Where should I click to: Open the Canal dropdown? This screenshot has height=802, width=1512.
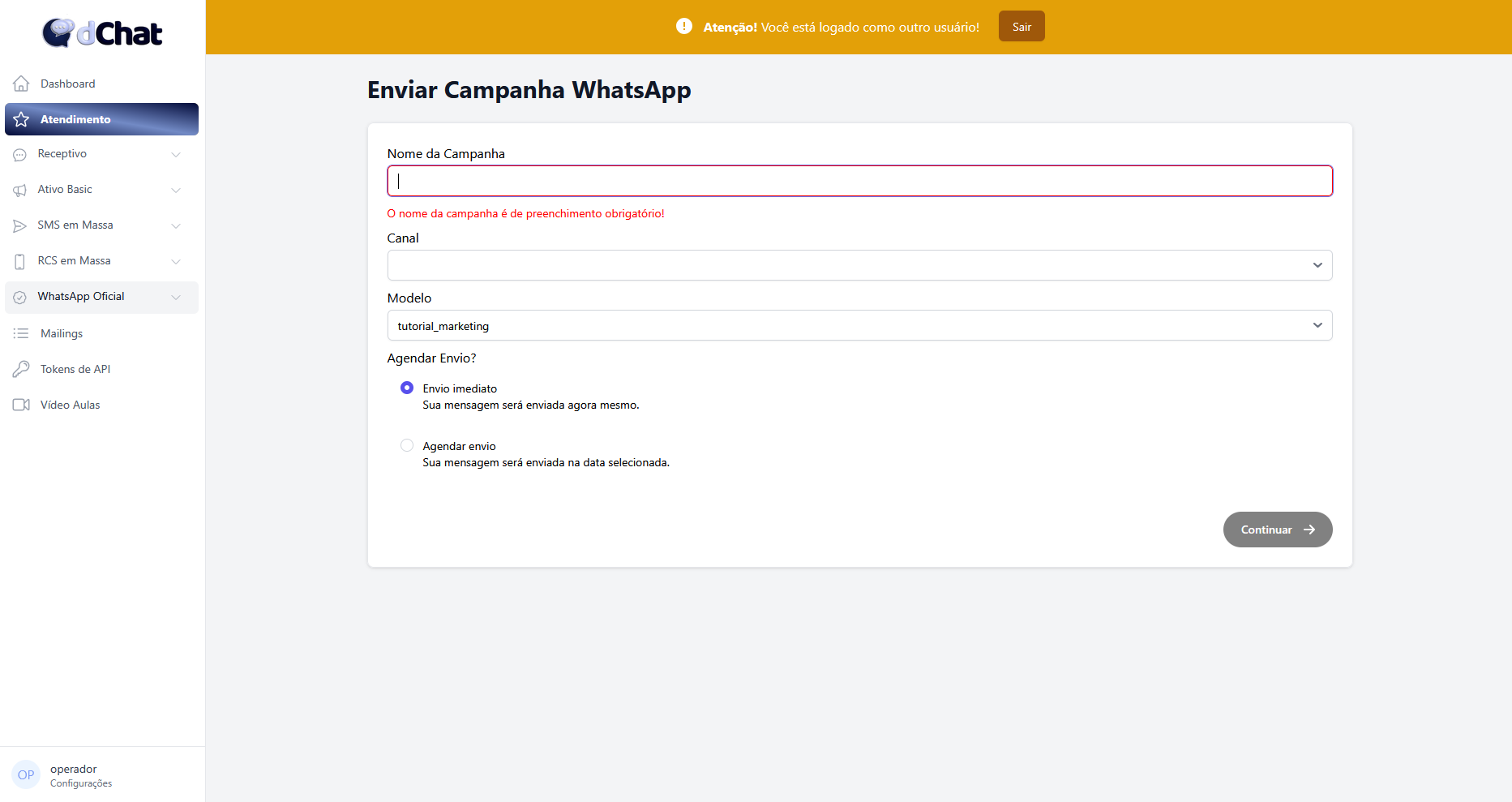[x=859, y=265]
